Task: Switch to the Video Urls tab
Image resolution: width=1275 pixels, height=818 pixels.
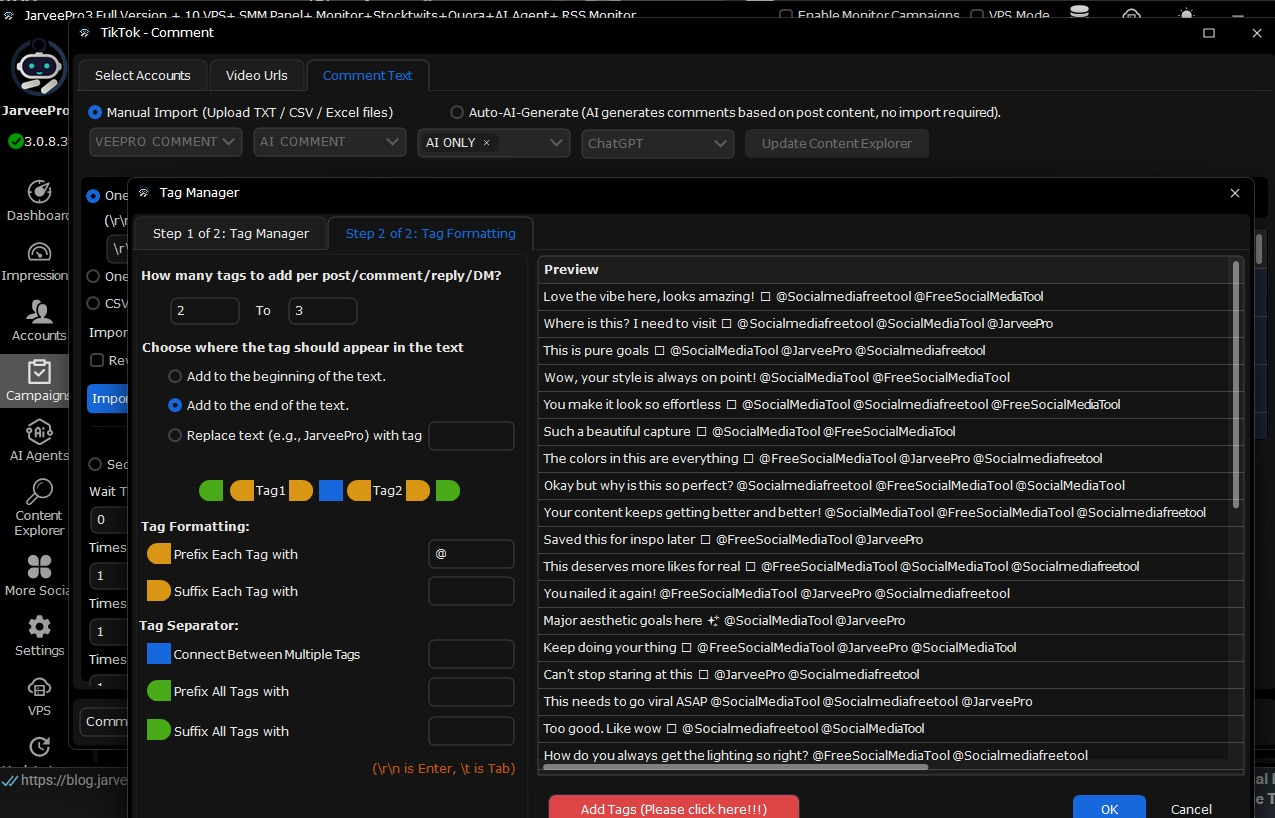Action: 256,76
